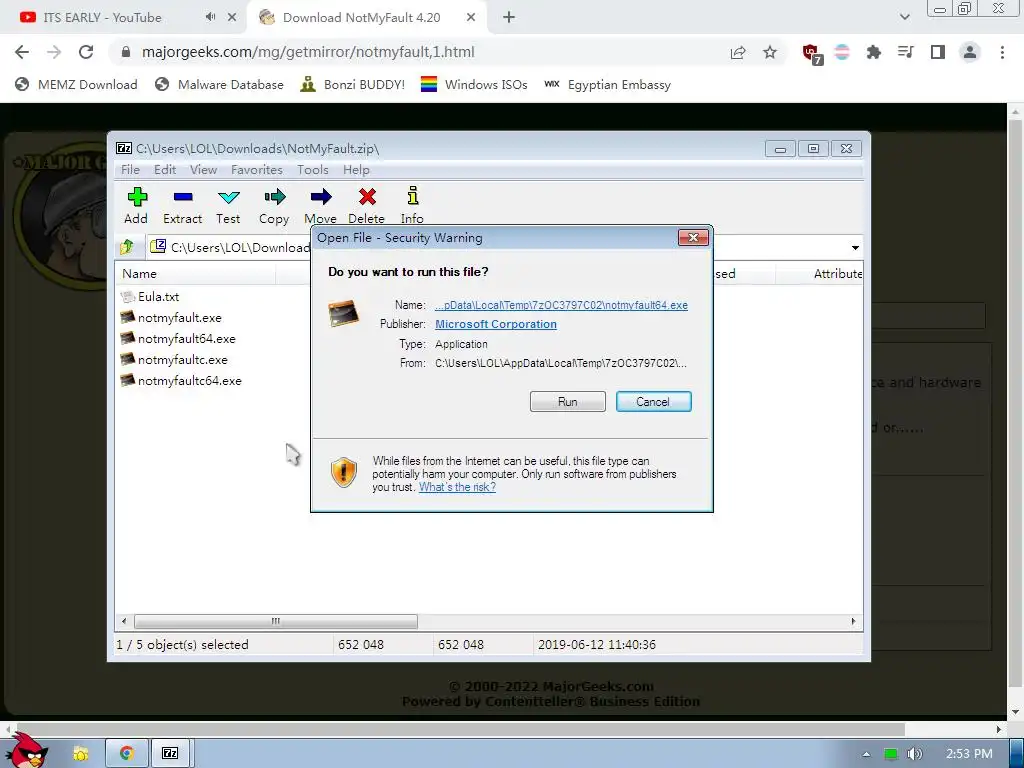Bookmark this page with the star icon

coord(770,52)
